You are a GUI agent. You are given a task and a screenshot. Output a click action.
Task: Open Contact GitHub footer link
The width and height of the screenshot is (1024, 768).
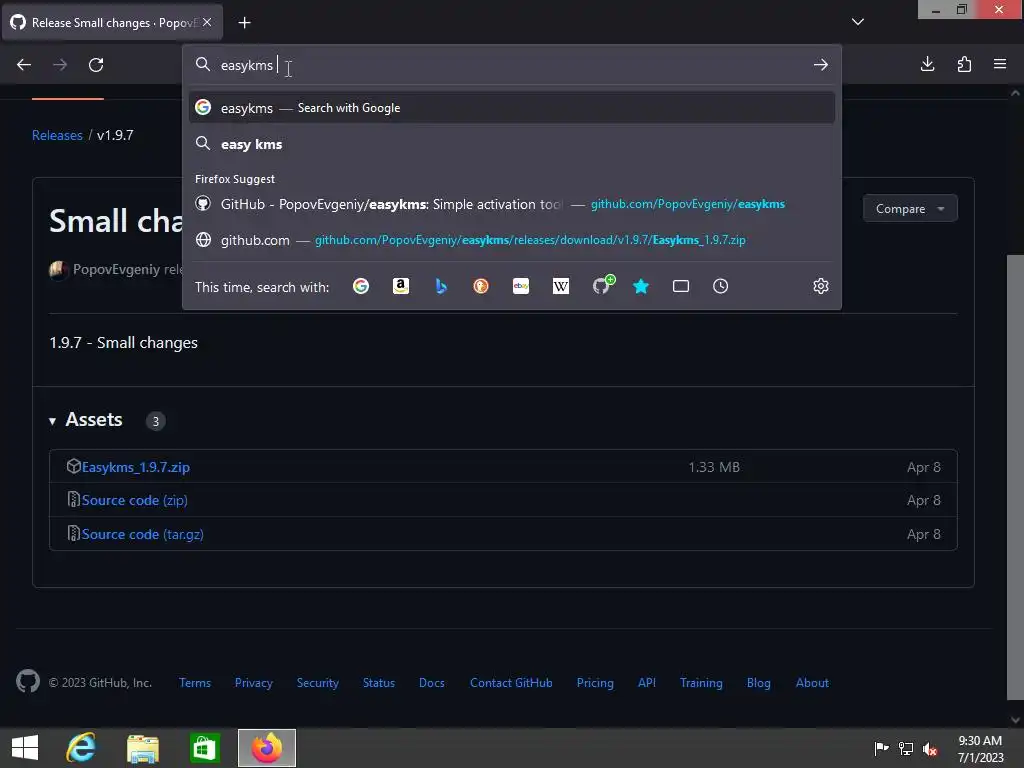[x=511, y=682]
